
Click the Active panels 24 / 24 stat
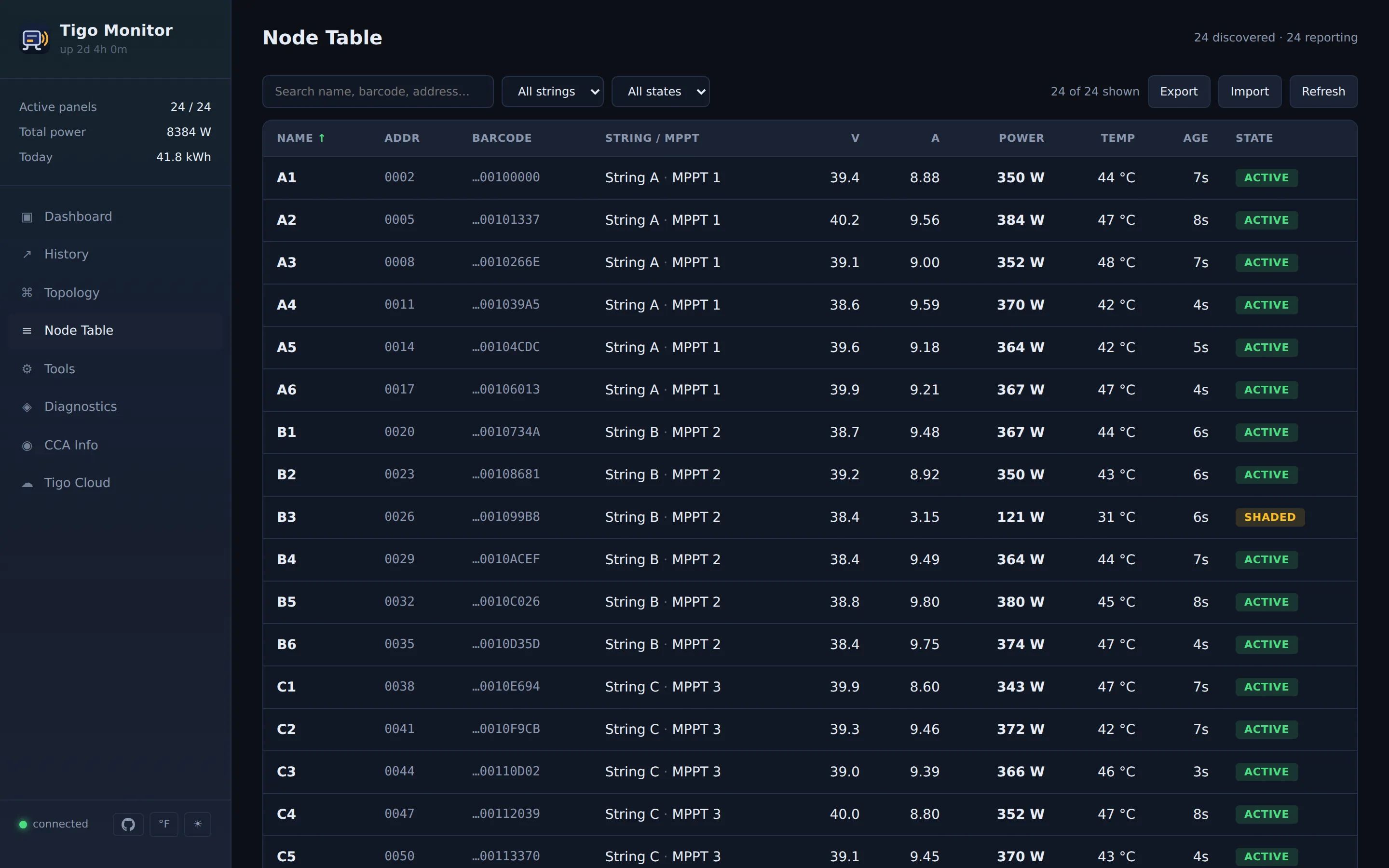click(x=115, y=107)
